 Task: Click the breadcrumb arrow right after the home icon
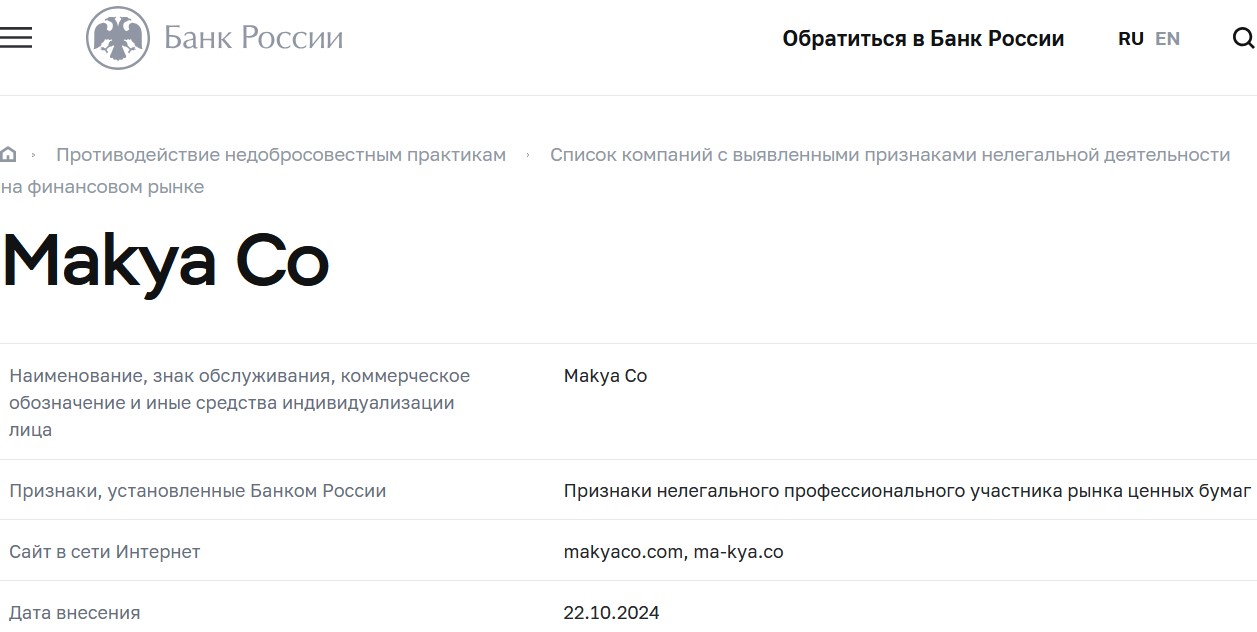coord(34,155)
